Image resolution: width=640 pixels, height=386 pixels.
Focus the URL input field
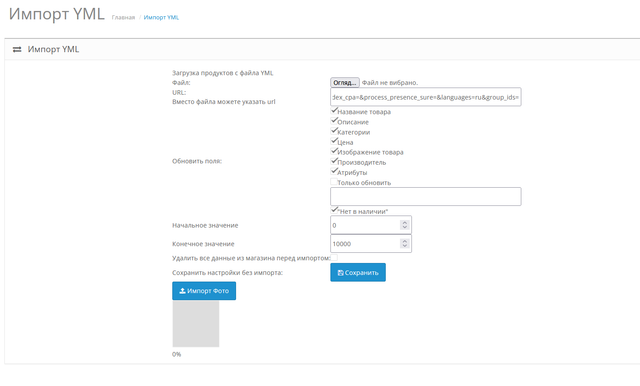click(425, 97)
